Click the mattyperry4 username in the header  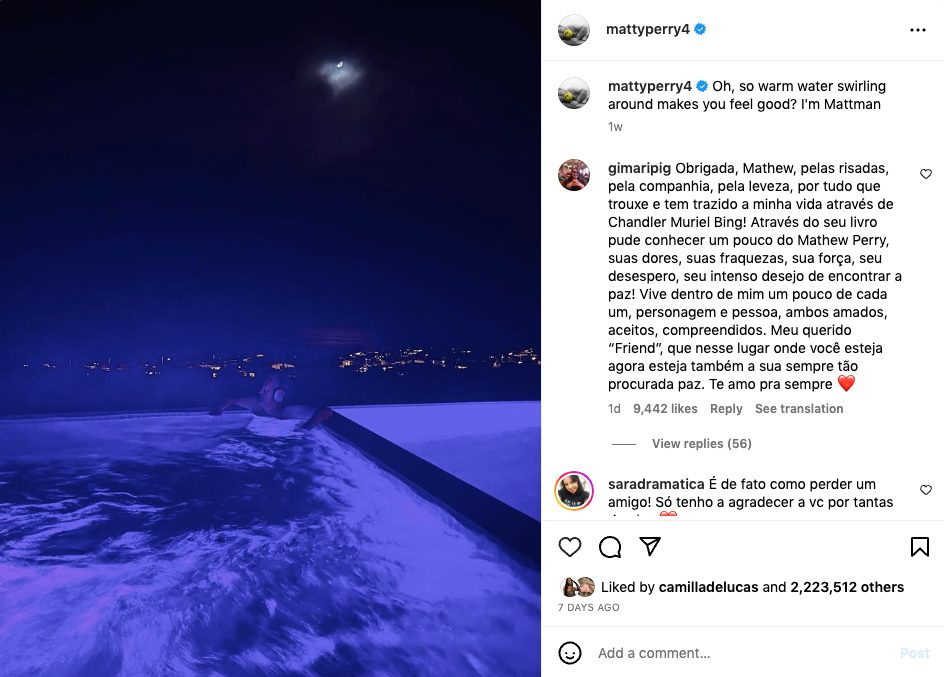(647, 29)
